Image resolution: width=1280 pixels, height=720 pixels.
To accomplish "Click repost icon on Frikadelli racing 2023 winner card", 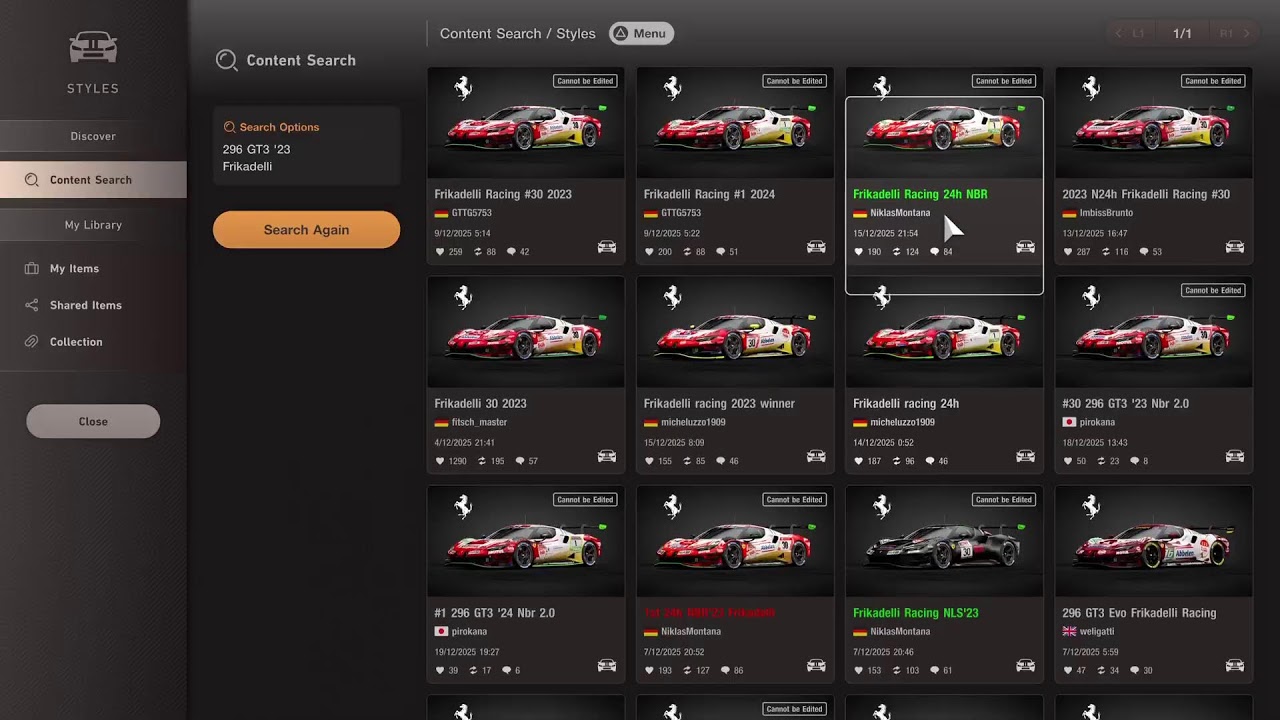I will [685, 461].
